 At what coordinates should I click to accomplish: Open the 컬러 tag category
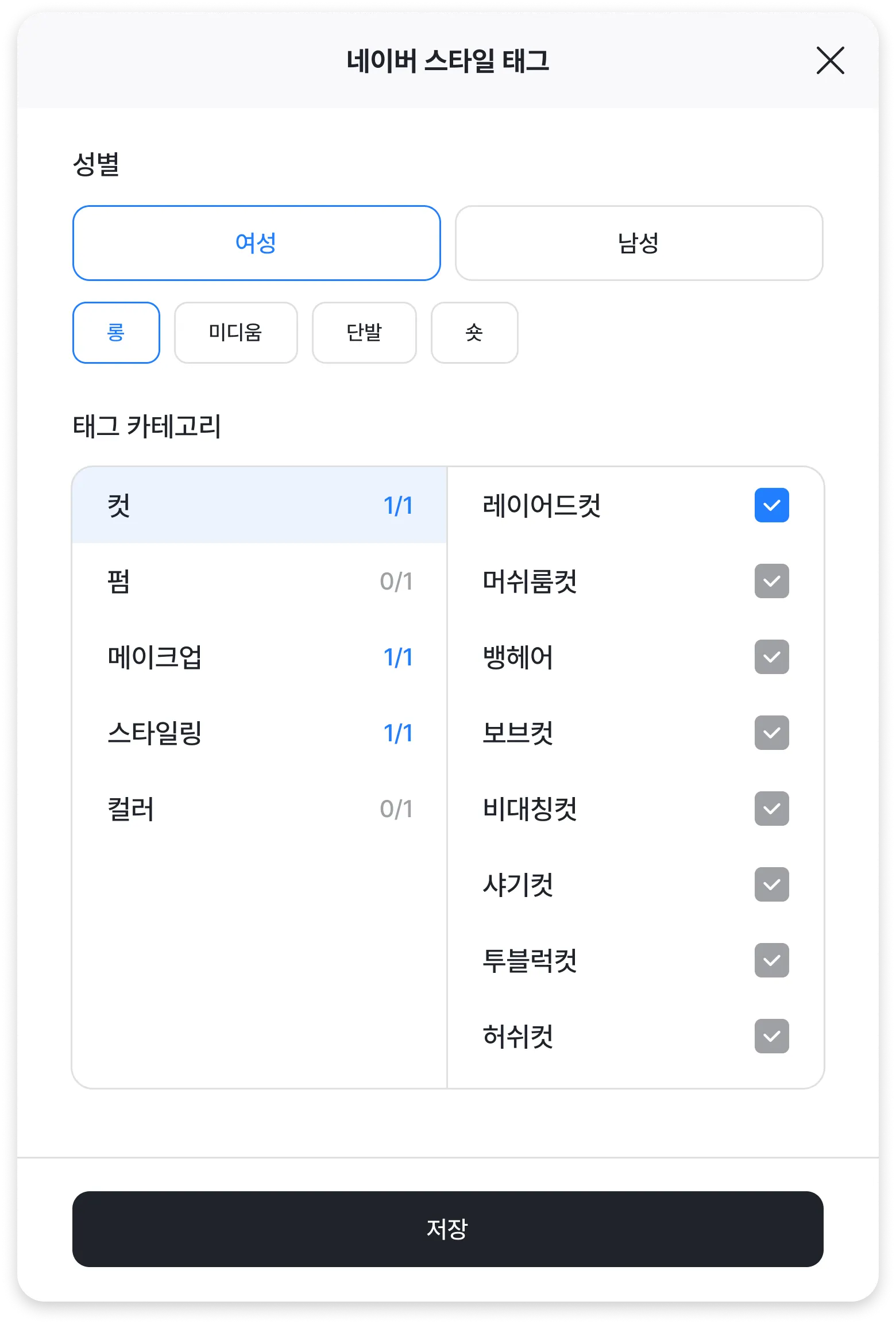tap(259, 809)
